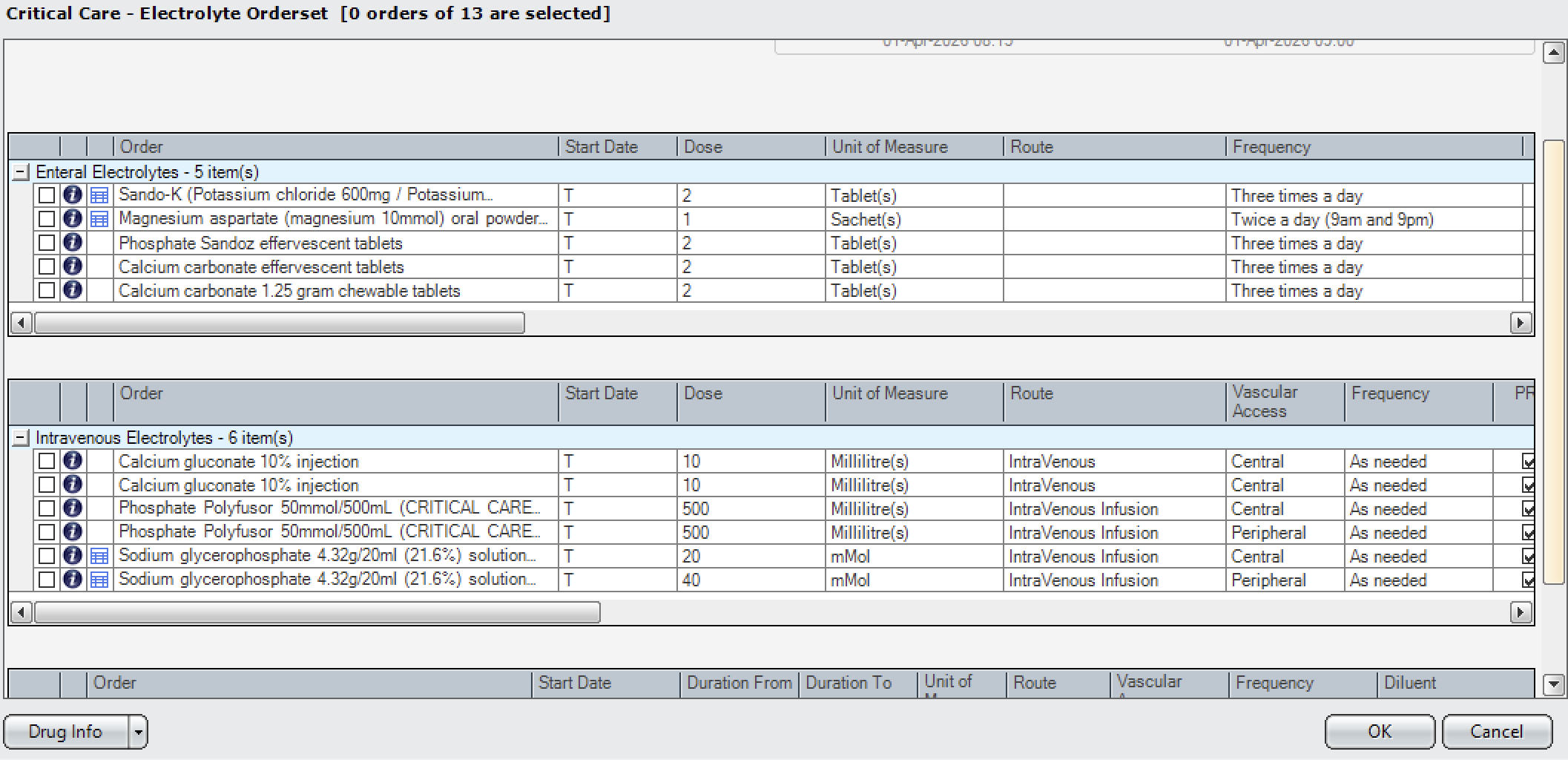This screenshot has width=1568, height=760.
Task: Click dose '40' for Sodium glycerophosphate
Action: 751,580
